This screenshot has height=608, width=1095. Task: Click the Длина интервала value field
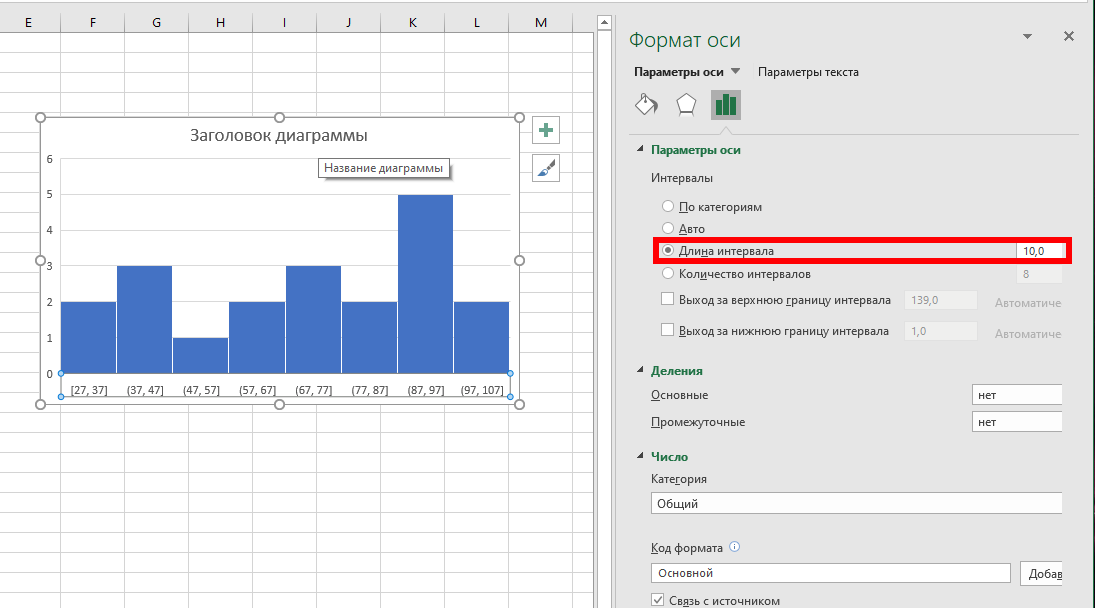tap(1038, 251)
